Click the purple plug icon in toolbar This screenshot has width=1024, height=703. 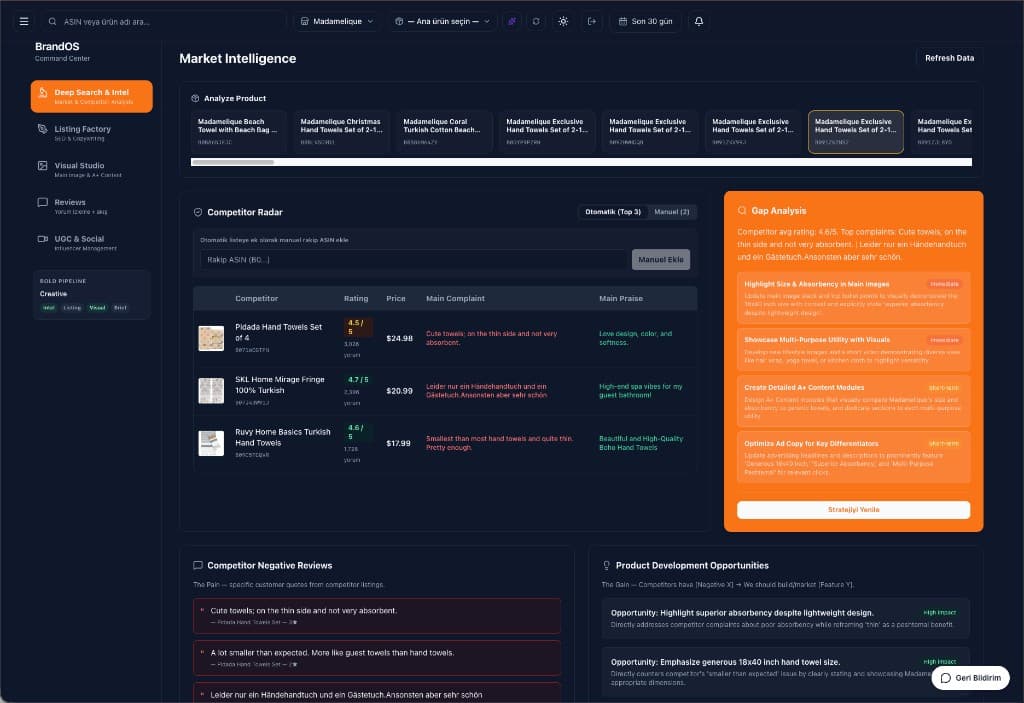(512, 22)
